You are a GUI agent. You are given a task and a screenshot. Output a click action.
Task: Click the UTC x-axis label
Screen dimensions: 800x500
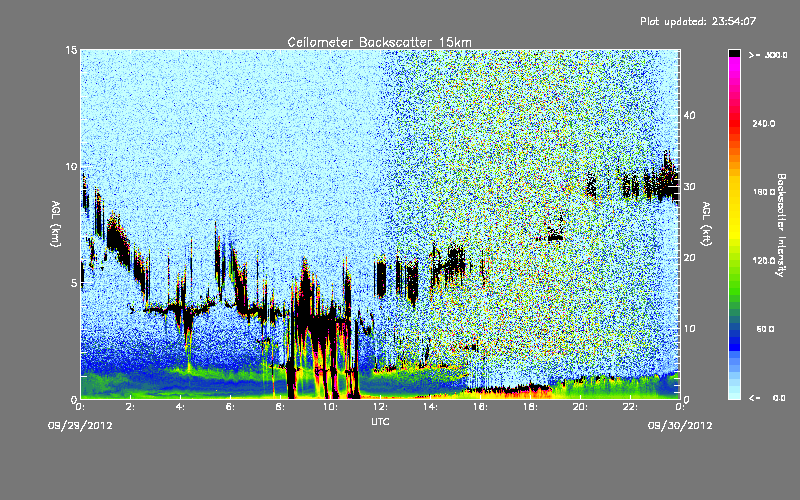point(380,421)
